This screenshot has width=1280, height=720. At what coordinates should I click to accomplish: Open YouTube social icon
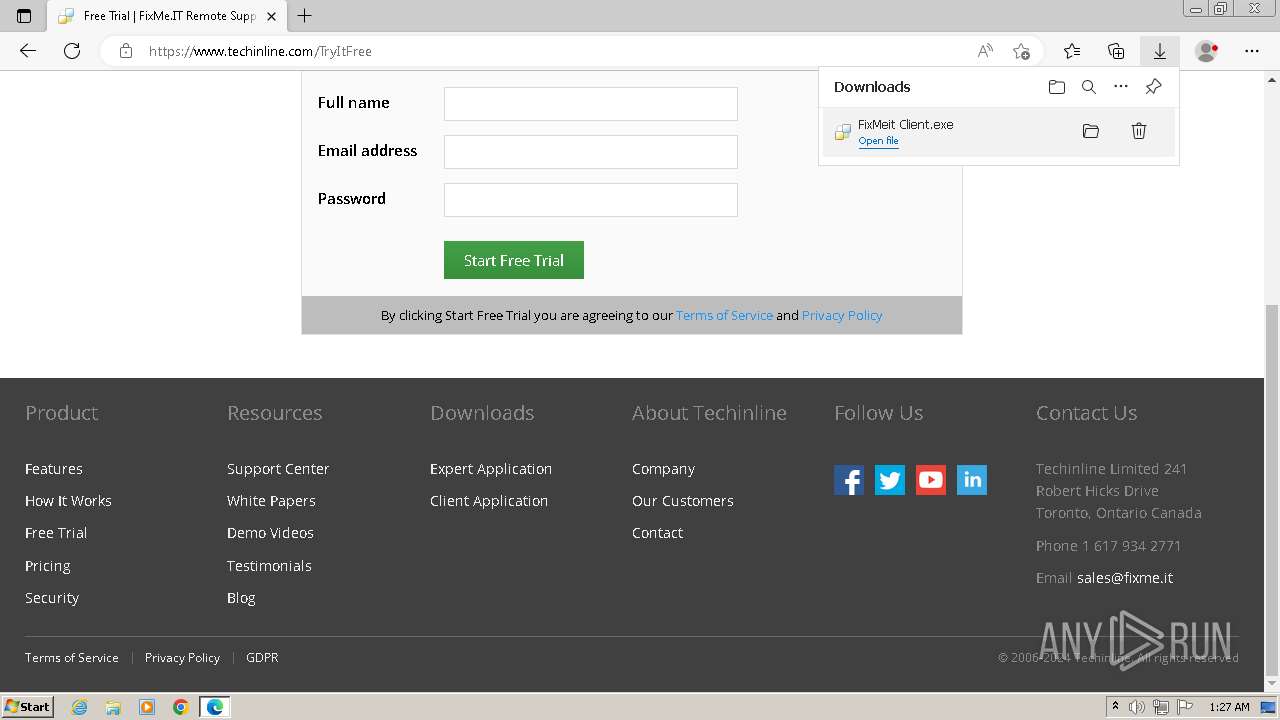click(931, 480)
